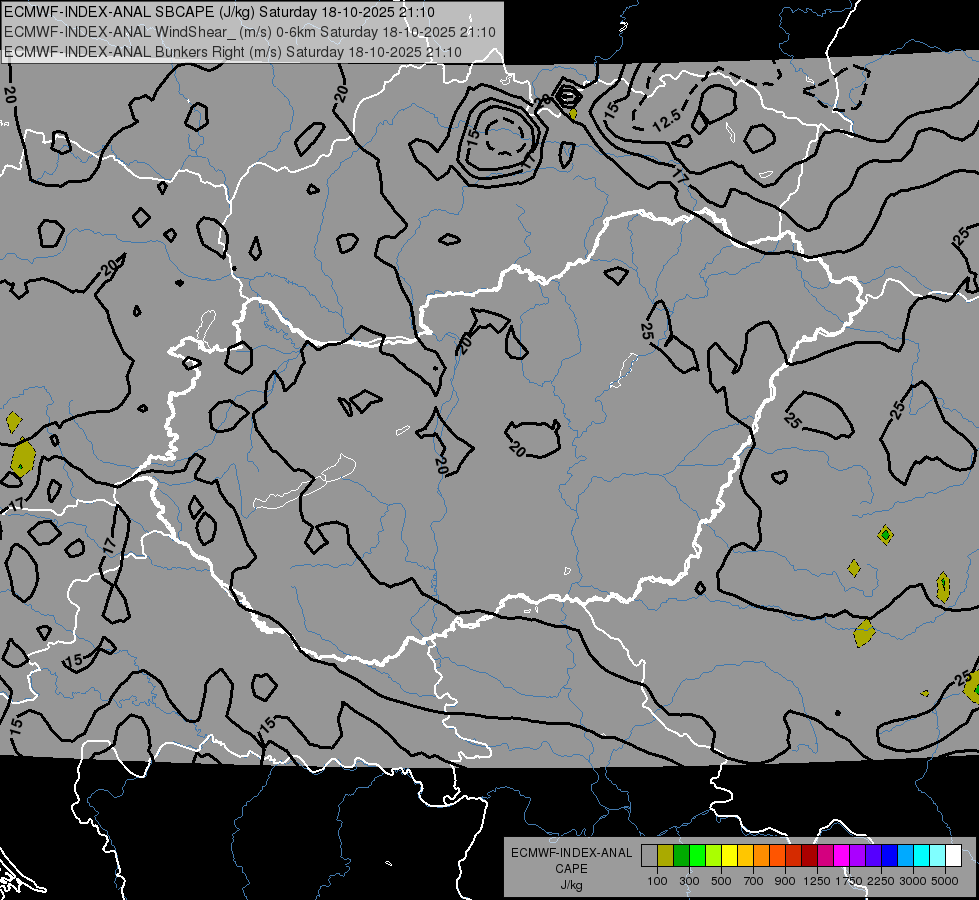Click the Bunkers Right (m/s) header line
Screen dimensions: 979x900
coord(233,52)
